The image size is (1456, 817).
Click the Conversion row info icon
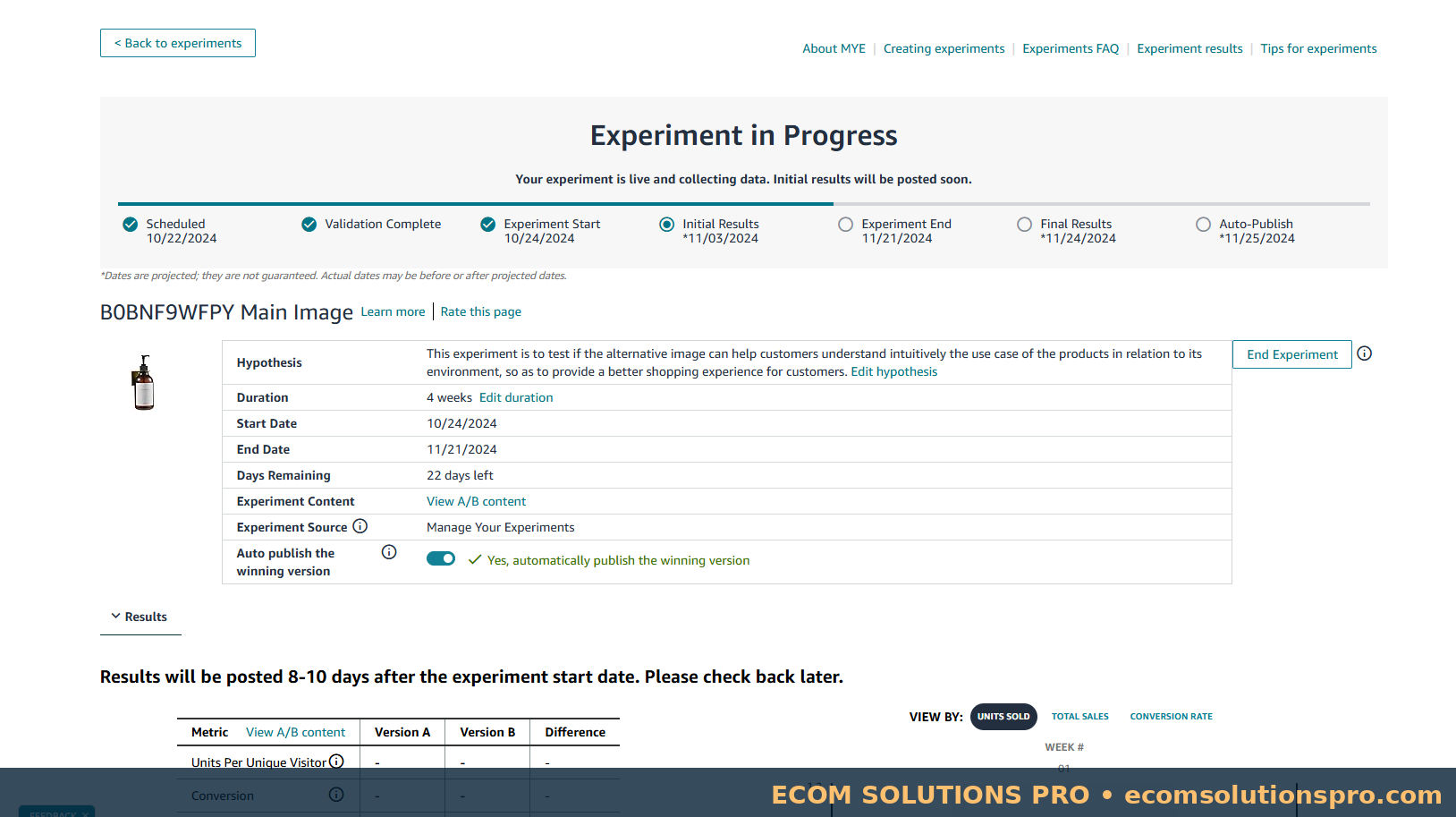[336, 795]
